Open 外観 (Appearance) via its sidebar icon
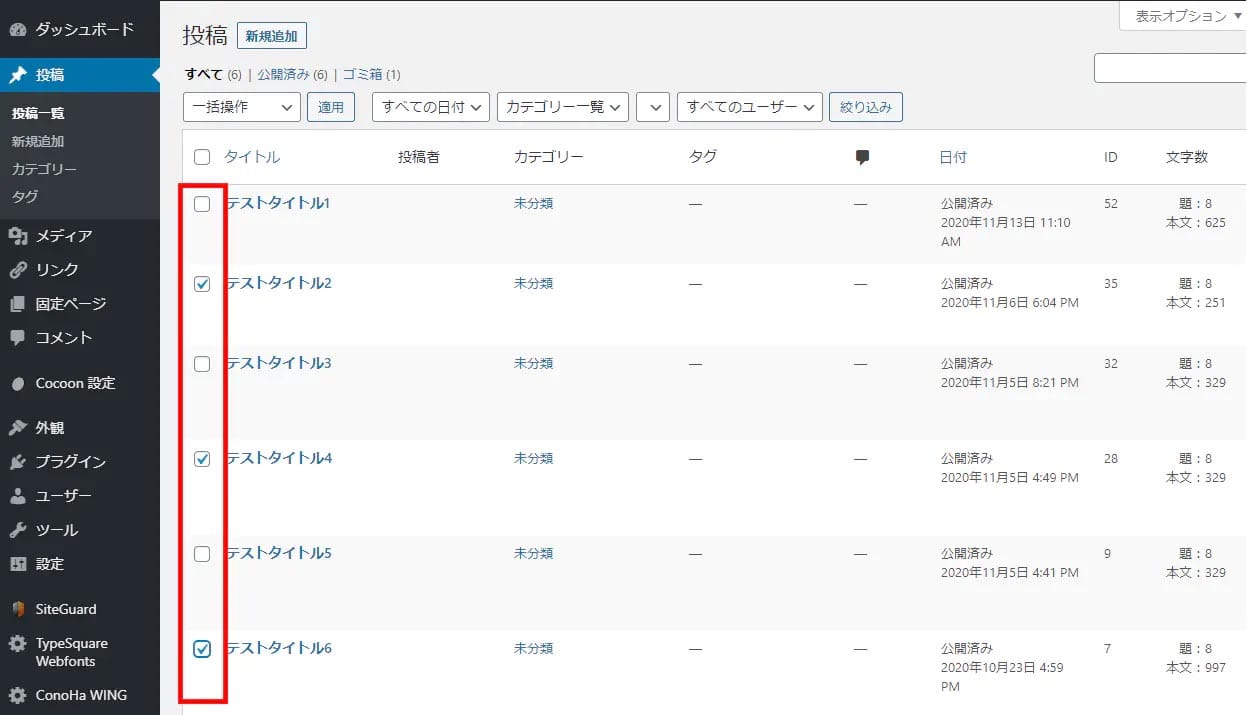 (x=18, y=427)
